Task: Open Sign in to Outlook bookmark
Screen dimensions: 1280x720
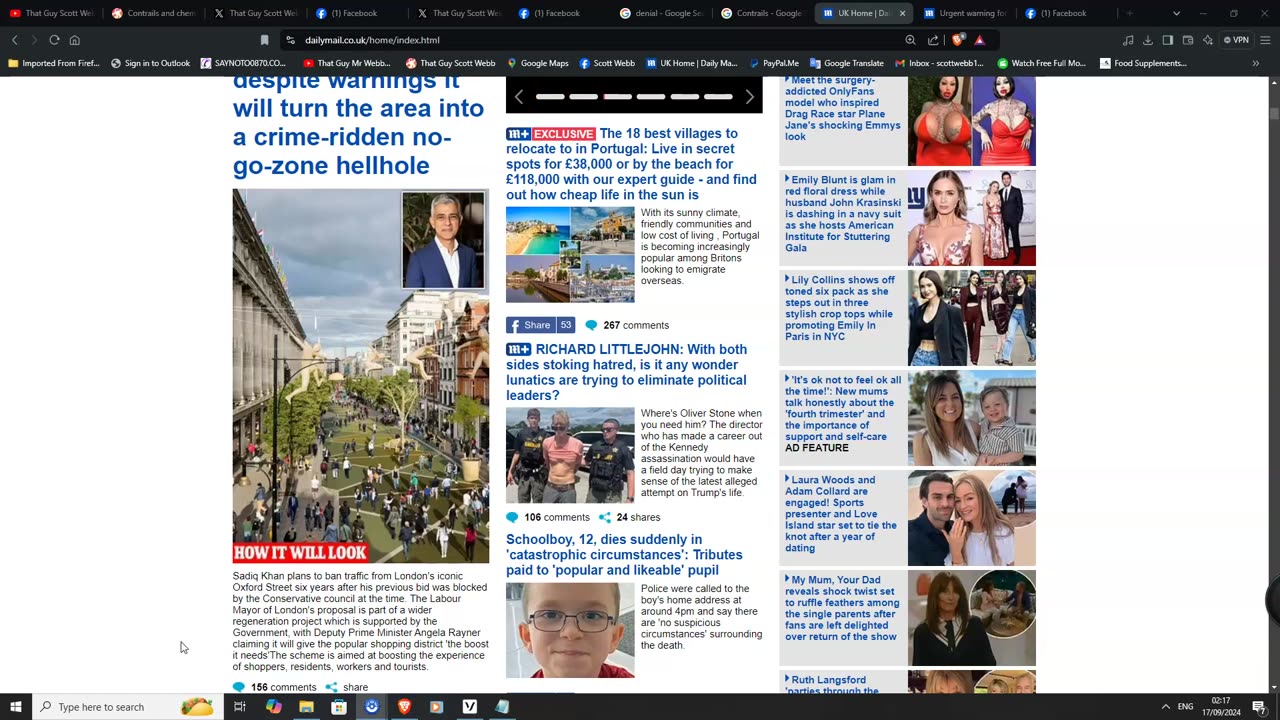Action: 150,63
